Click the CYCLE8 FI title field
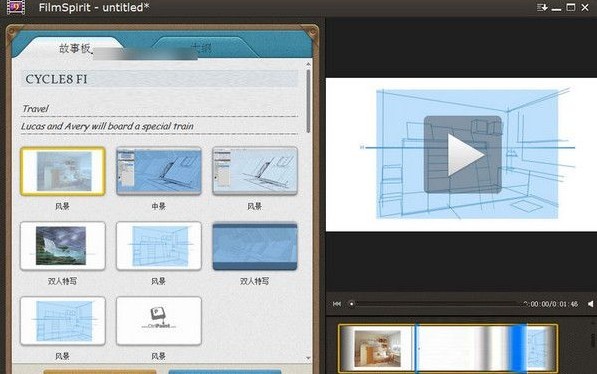This screenshot has height=374, width=597. coord(159,79)
